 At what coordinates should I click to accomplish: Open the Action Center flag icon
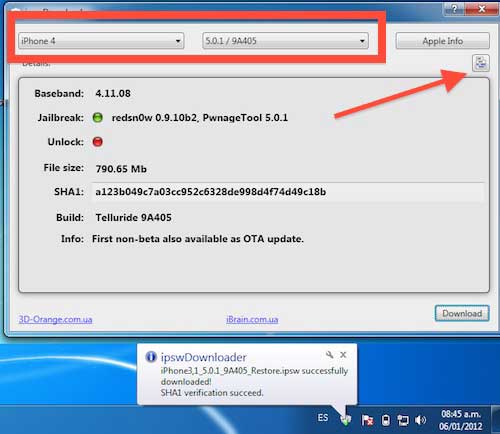coord(367,420)
